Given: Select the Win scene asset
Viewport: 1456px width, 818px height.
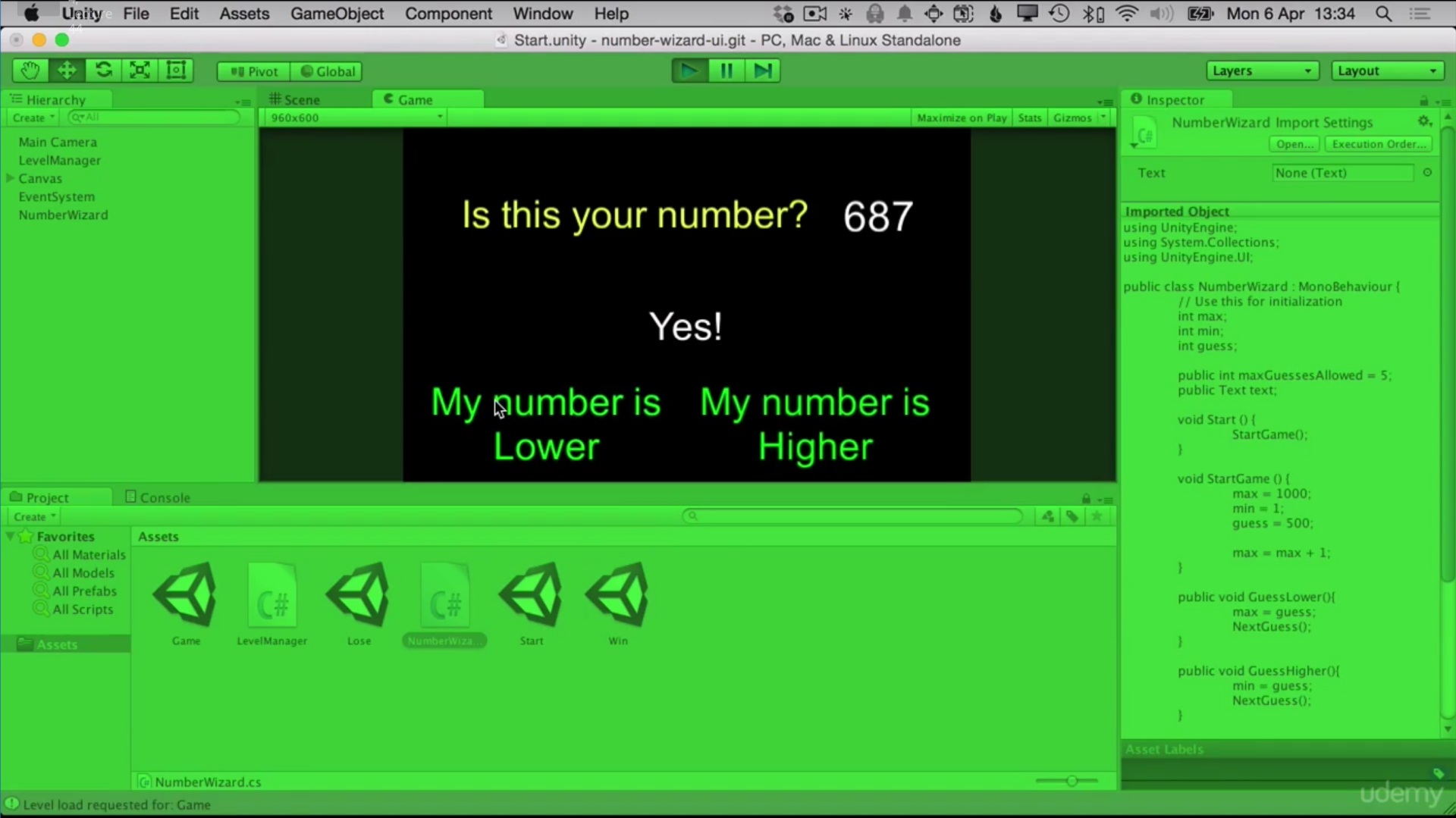Looking at the screenshot, I should coord(618,604).
